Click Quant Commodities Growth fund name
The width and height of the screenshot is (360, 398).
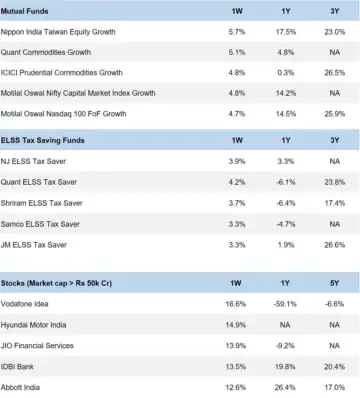(x=46, y=52)
